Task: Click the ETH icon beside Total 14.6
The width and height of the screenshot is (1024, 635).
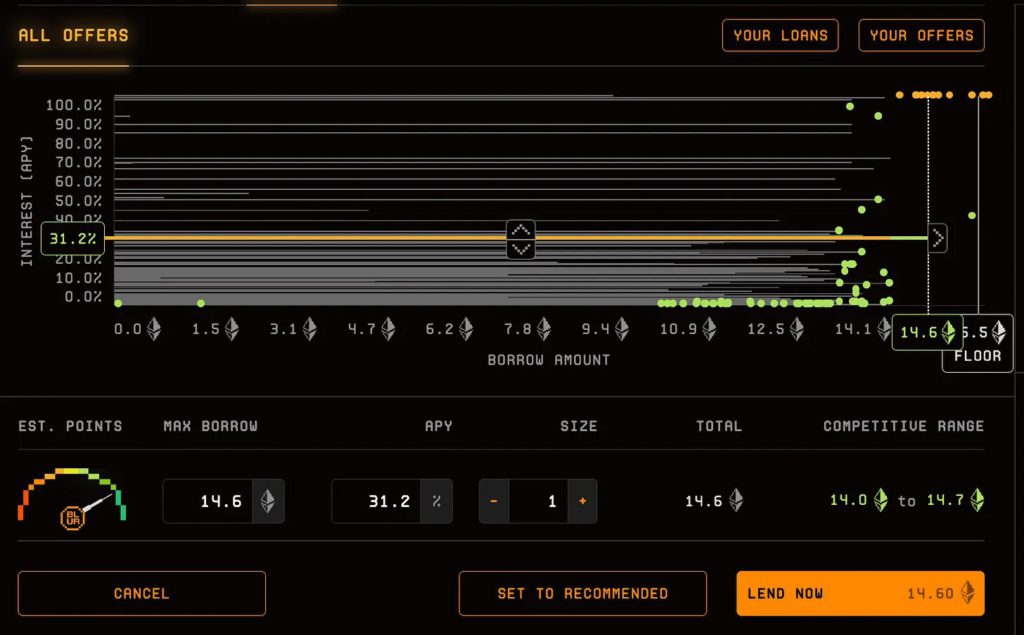Action: [x=736, y=501]
